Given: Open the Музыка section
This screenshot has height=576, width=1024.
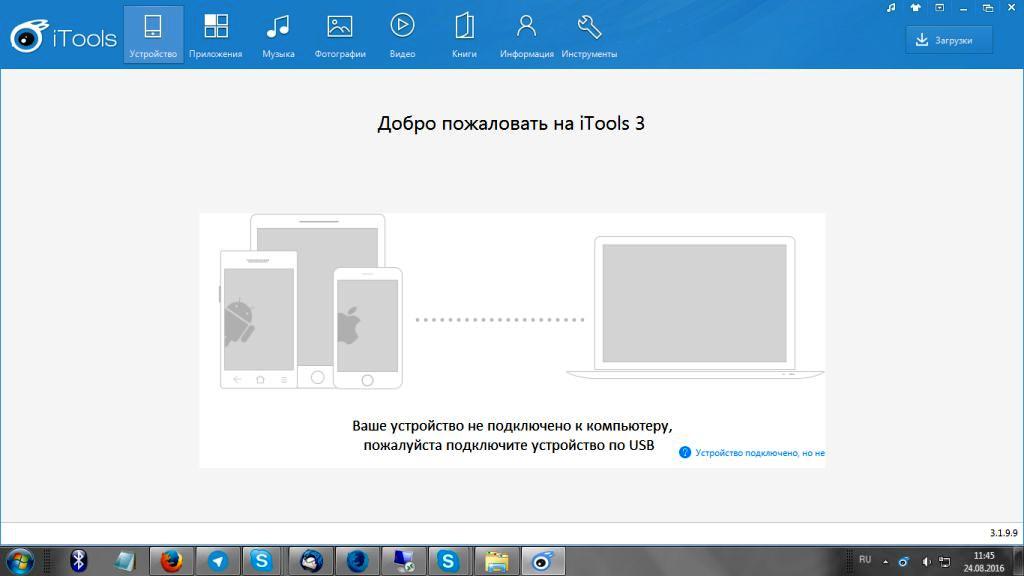Looking at the screenshot, I should tap(278, 35).
